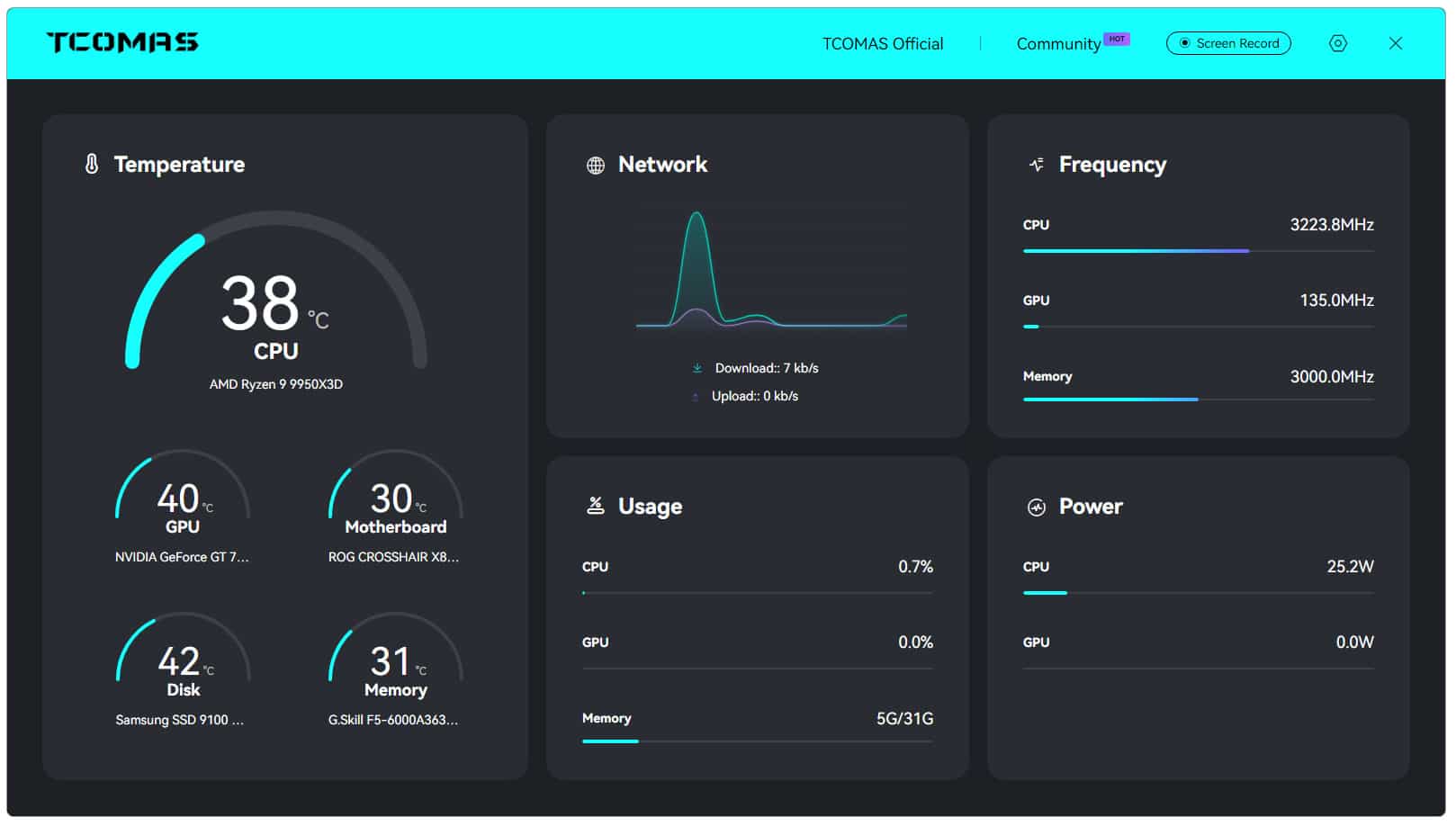The height and width of the screenshot is (826, 1456).
Task: Click the Memory frequency progress bar
Action: click(x=1198, y=400)
